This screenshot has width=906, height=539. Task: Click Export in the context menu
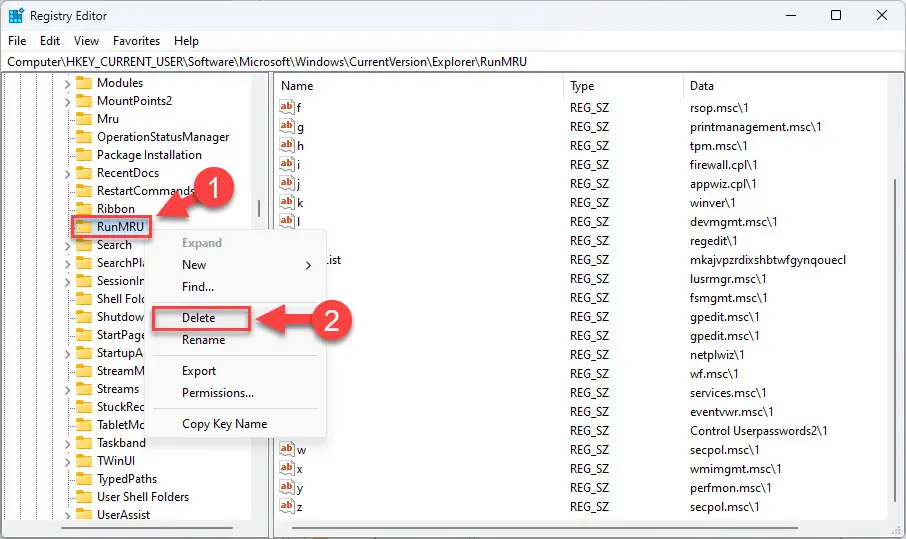click(199, 371)
